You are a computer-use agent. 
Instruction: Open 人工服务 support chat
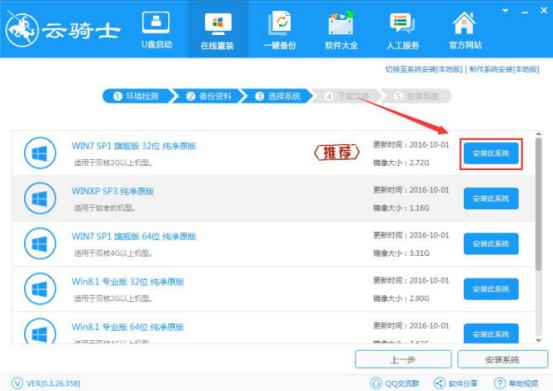point(402,31)
